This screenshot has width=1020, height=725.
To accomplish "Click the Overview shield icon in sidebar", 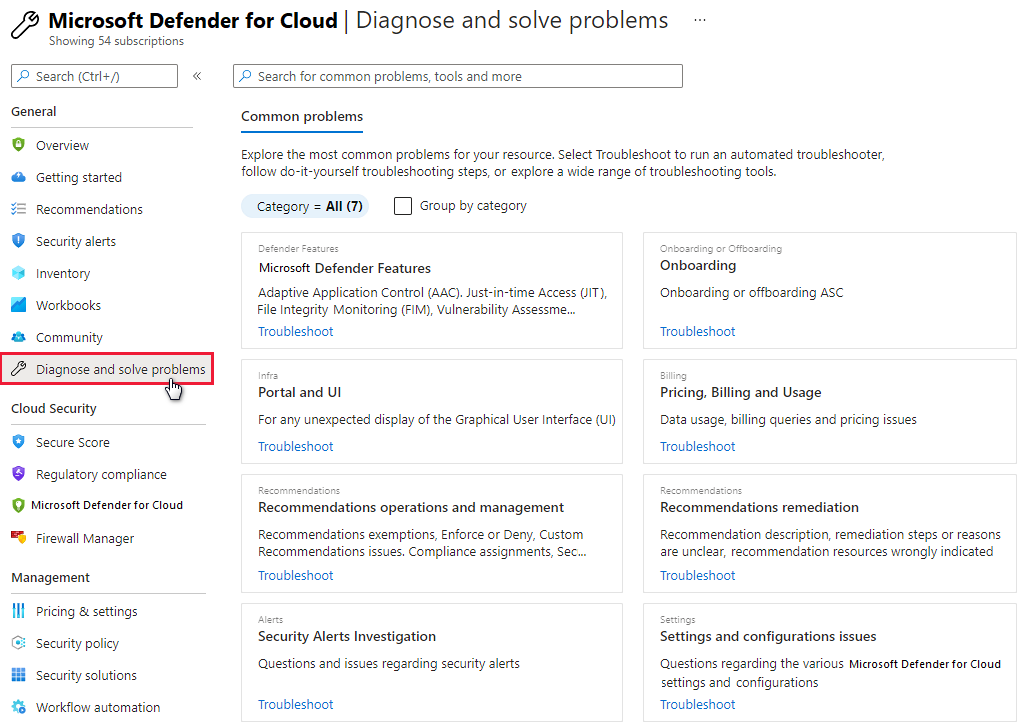I will pos(18,145).
